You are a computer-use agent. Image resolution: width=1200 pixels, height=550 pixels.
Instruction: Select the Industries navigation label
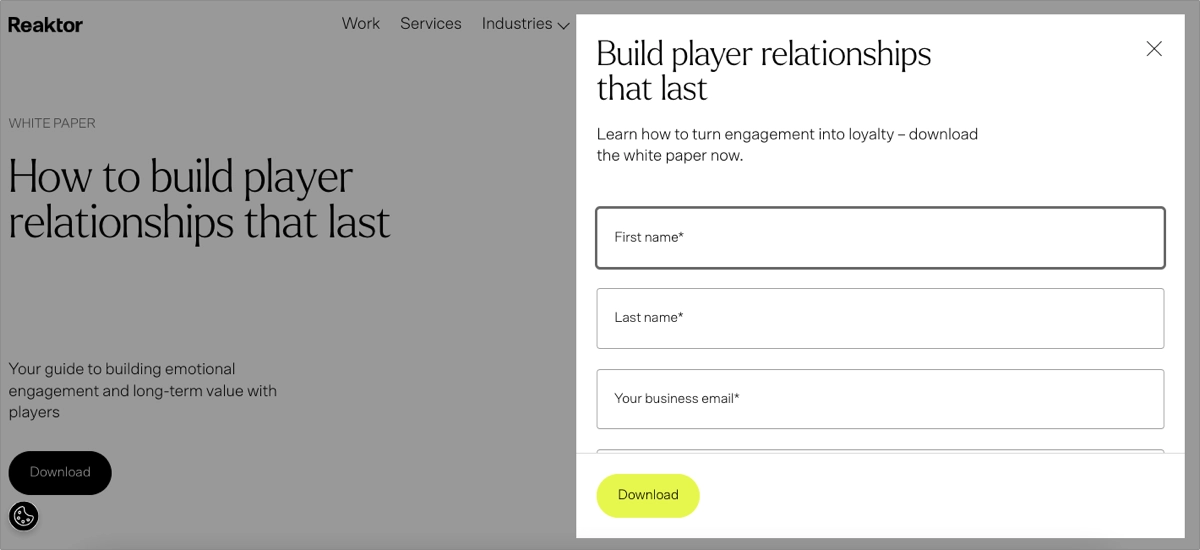tap(517, 24)
